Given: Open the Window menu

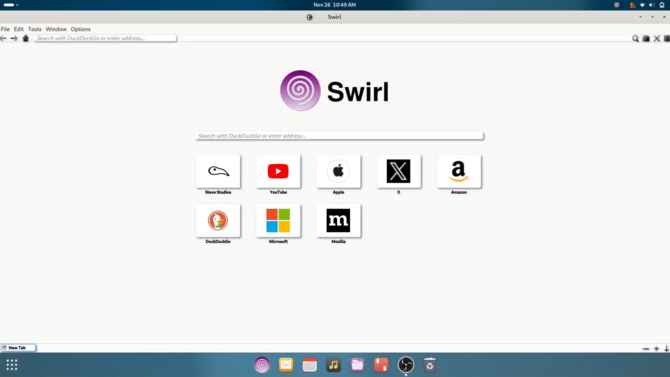Looking at the screenshot, I should [x=56, y=29].
